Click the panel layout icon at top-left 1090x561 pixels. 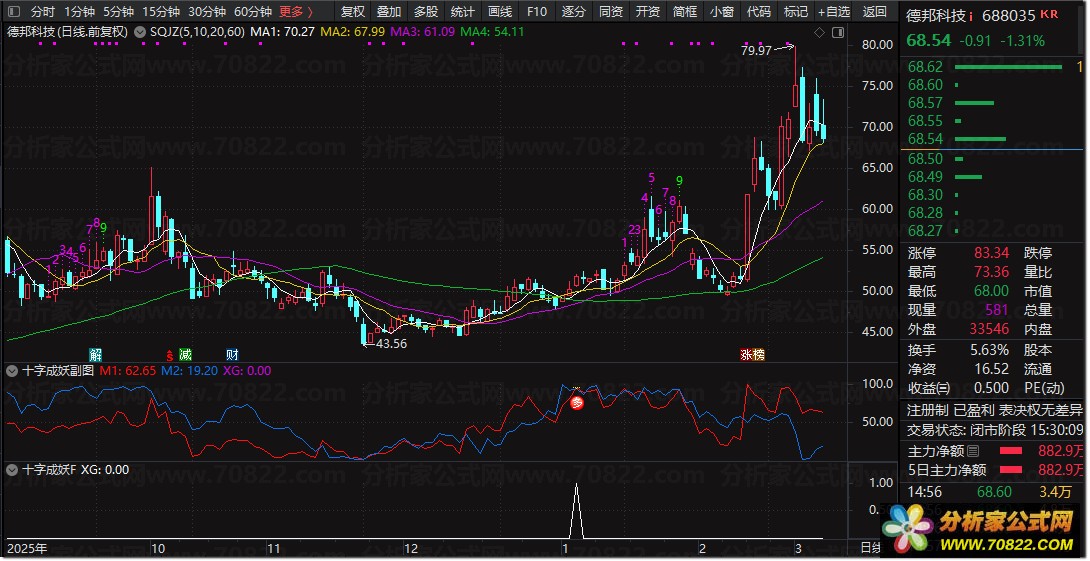[12, 12]
